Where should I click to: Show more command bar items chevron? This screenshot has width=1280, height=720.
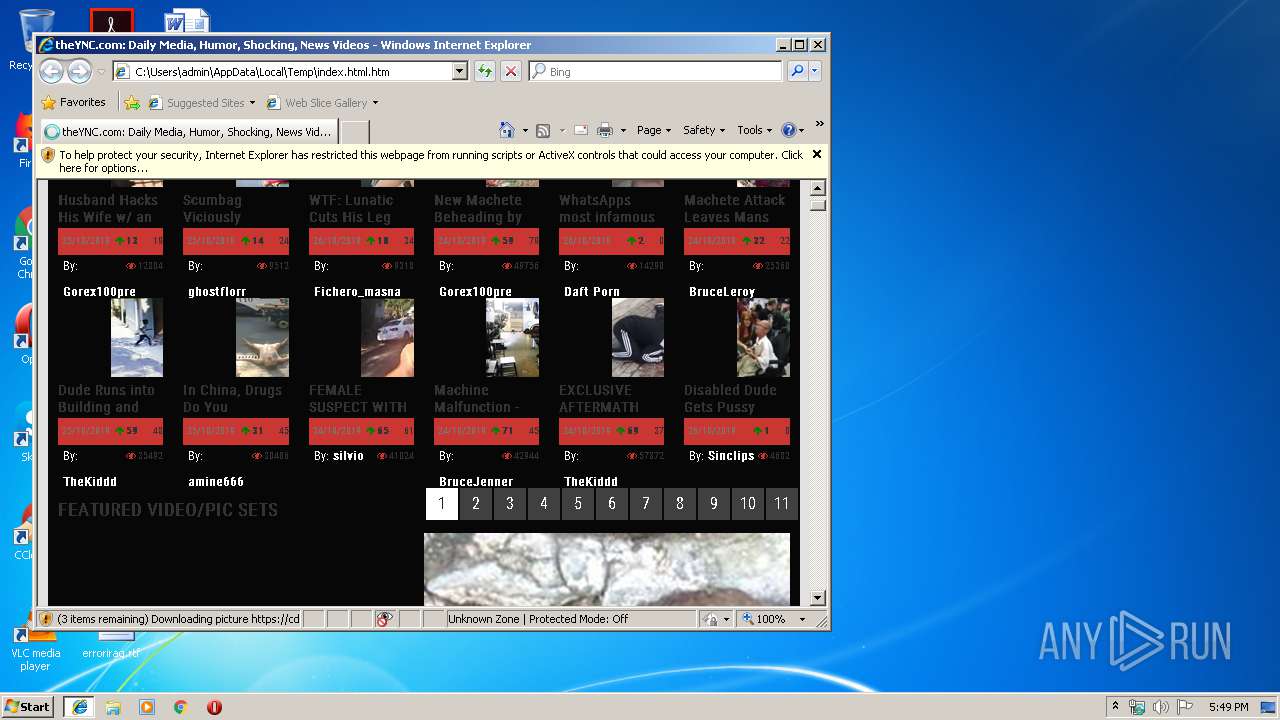(819, 125)
